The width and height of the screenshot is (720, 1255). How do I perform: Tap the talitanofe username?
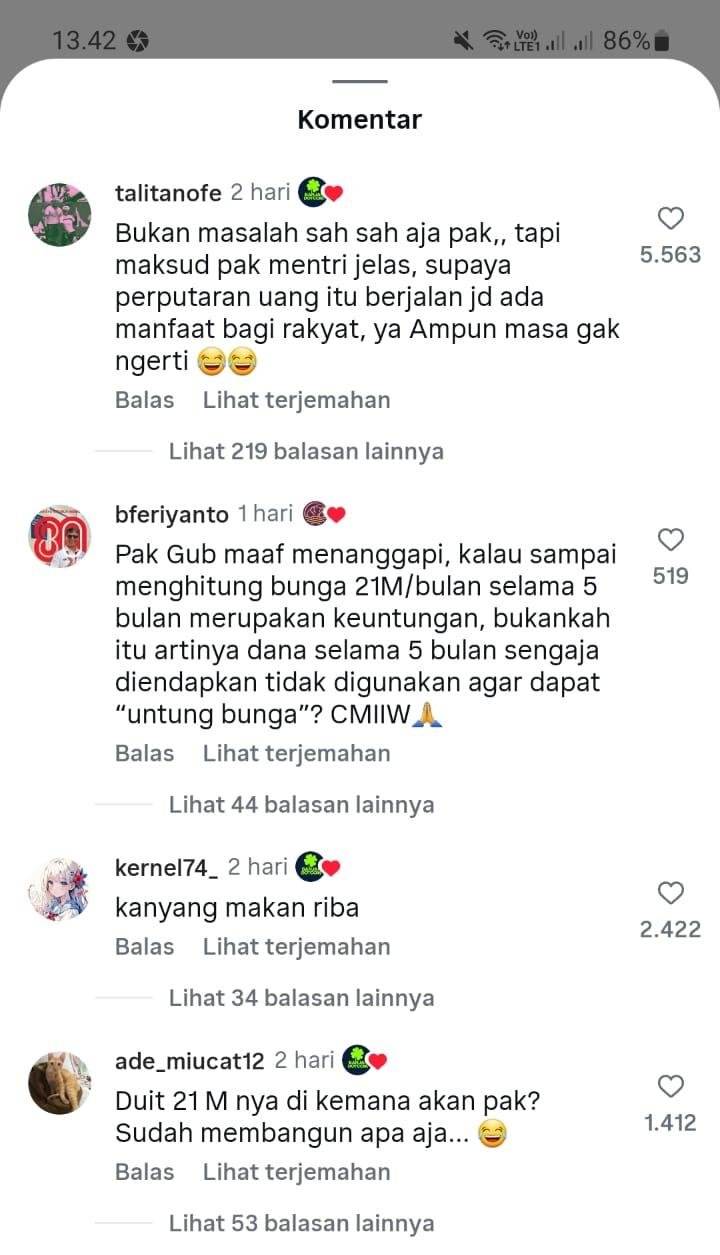pos(168,193)
